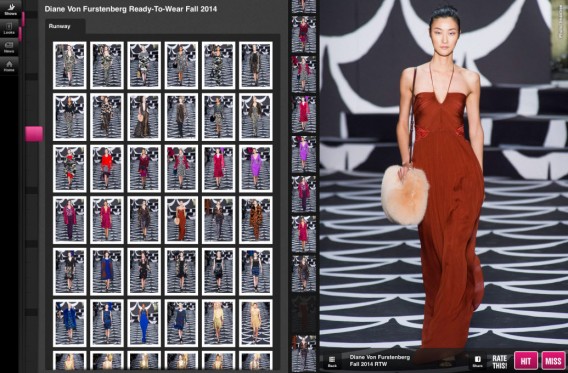The image size is (568, 373).
Task: Rate this look as a HIT
Action: (526, 361)
